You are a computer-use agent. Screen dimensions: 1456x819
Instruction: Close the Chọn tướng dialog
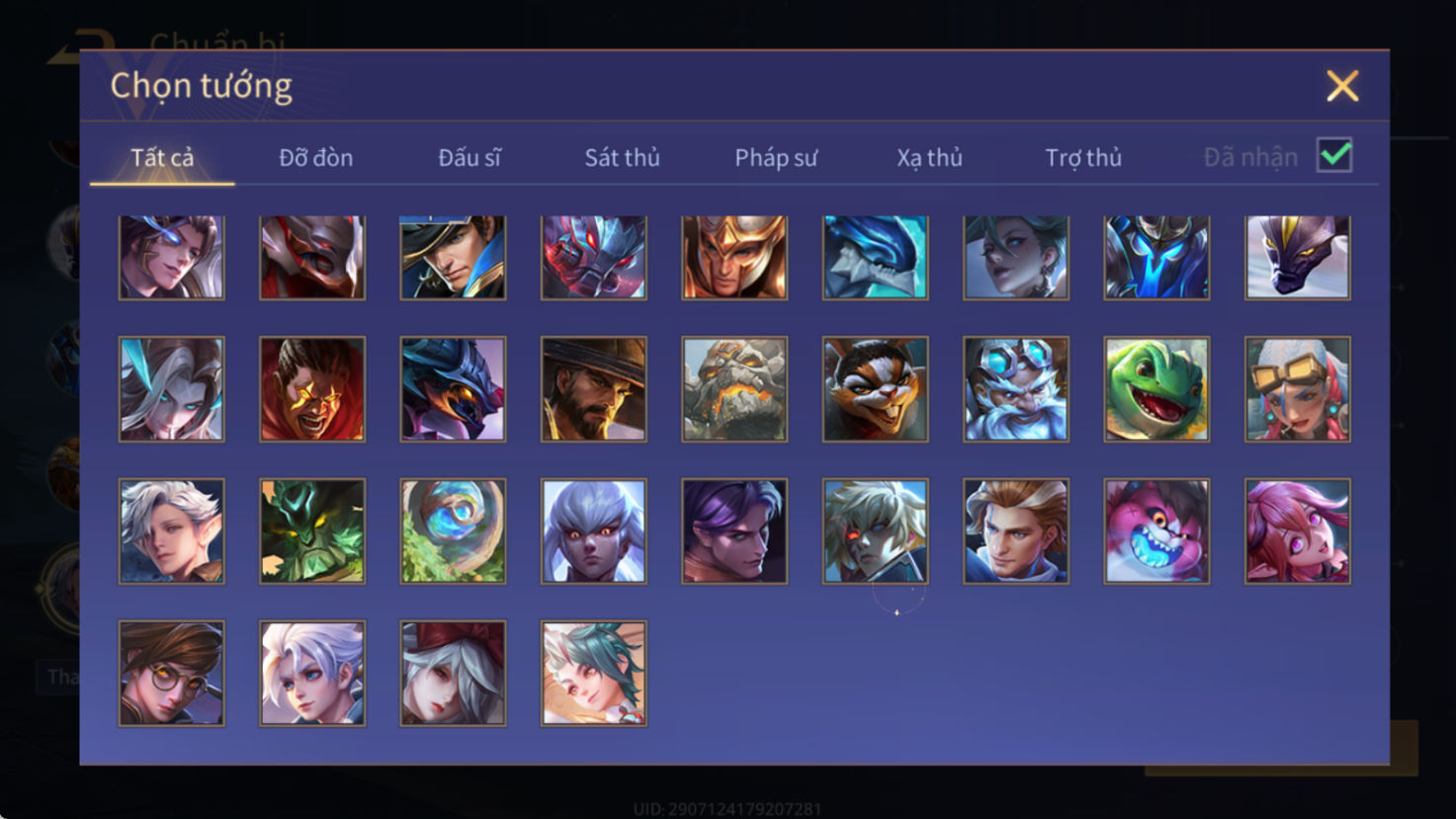click(1342, 87)
